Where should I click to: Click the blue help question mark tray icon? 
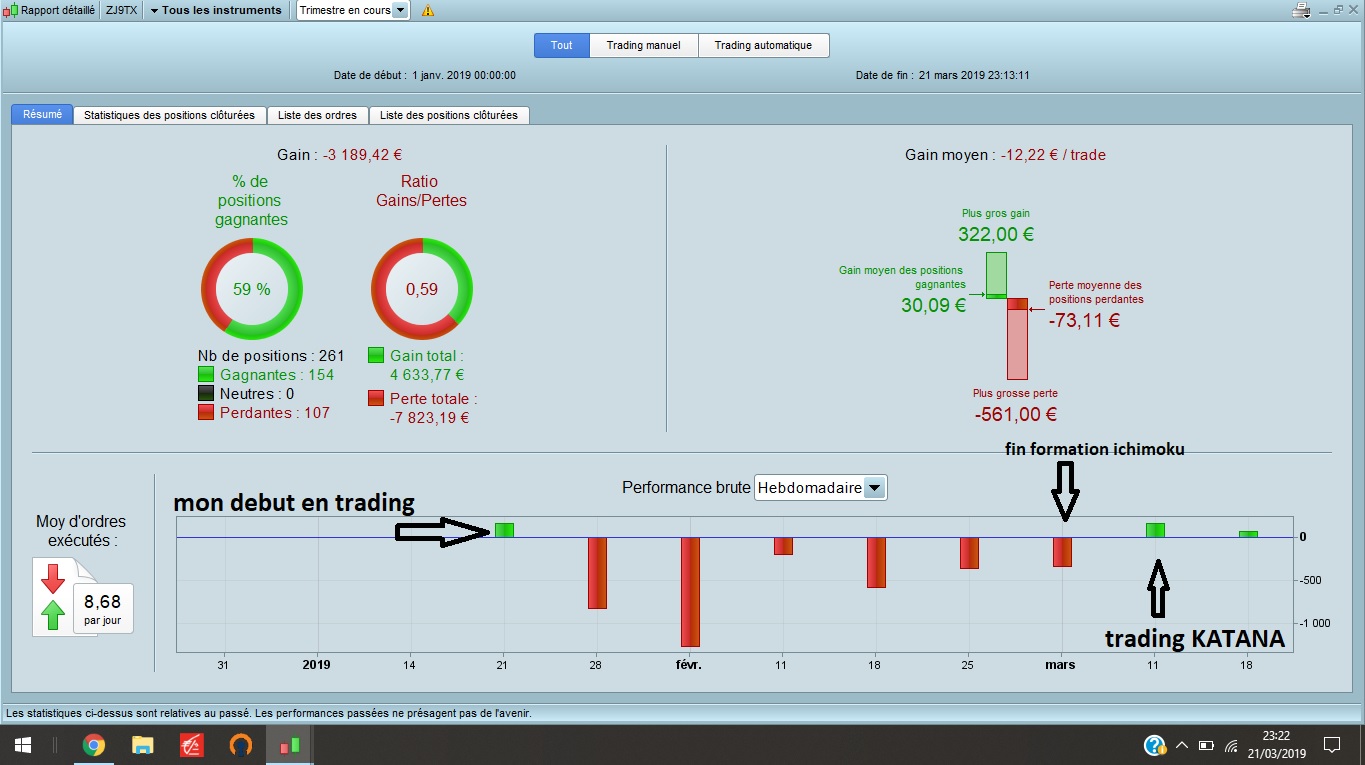click(x=1154, y=745)
